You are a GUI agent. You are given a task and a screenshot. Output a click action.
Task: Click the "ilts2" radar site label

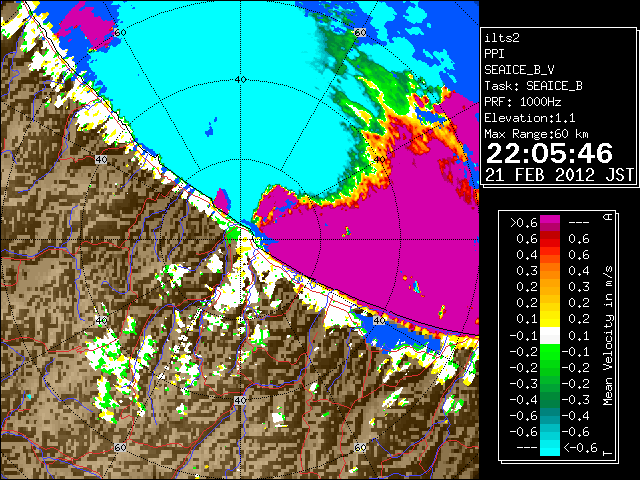click(x=502, y=38)
